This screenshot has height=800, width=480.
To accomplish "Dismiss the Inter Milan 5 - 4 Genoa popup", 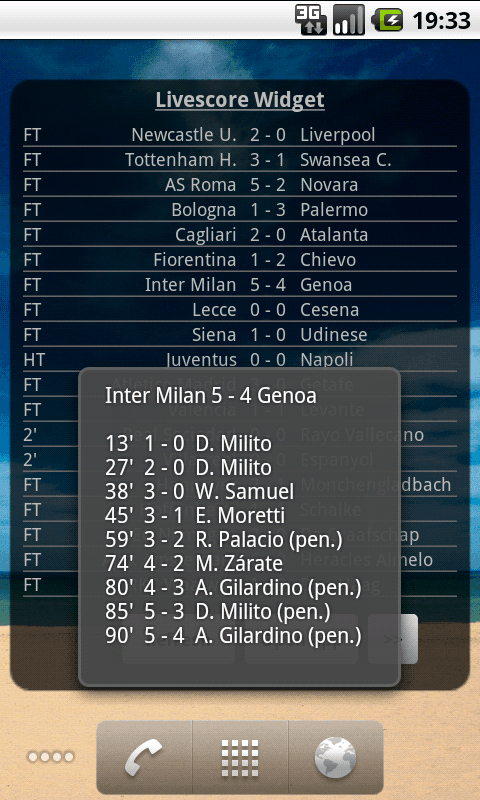I will (x=240, y=527).
